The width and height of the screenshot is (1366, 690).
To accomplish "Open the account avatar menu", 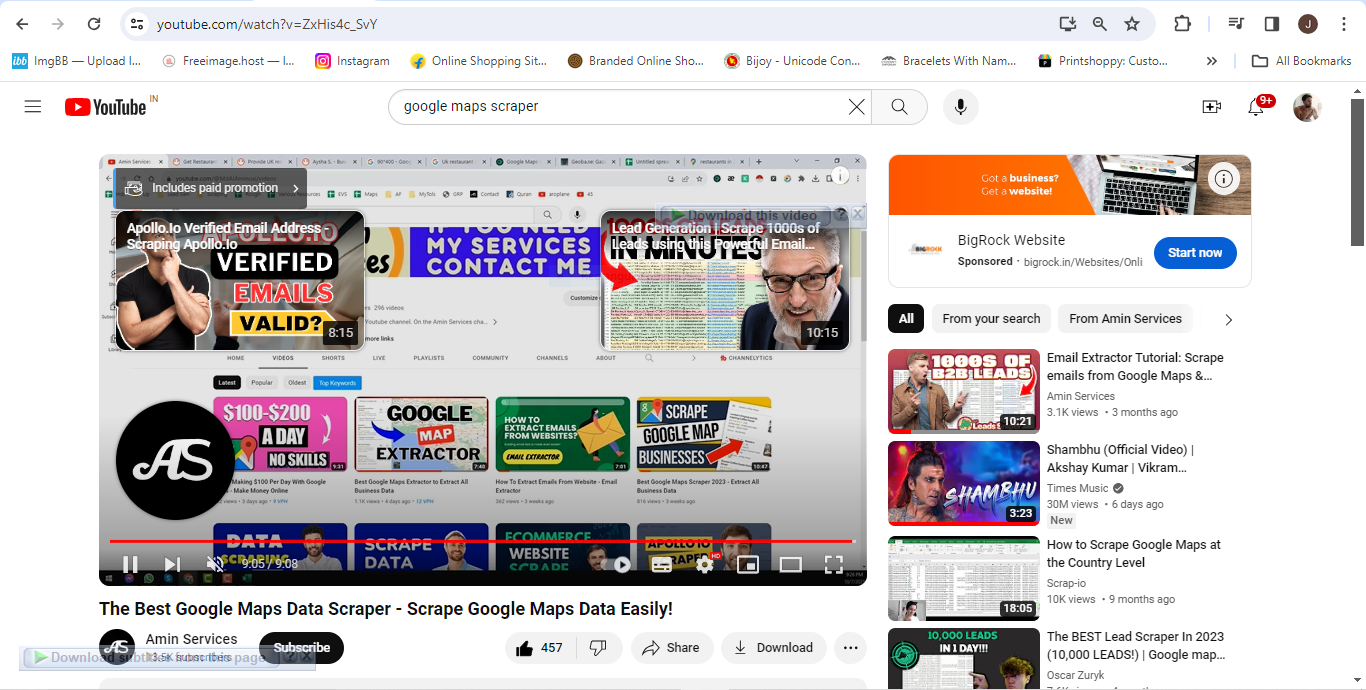I will 1307,107.
